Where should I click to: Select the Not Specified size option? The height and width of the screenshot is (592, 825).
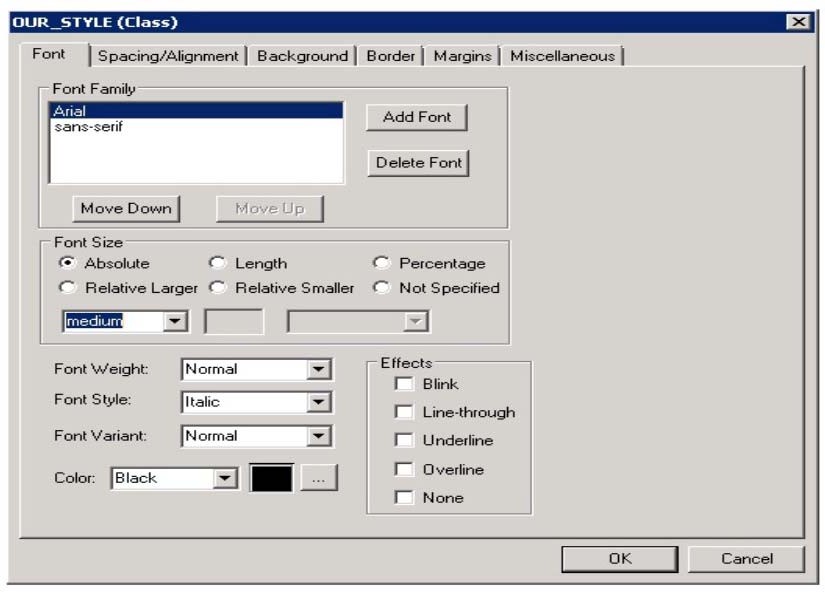pos(381,288)
